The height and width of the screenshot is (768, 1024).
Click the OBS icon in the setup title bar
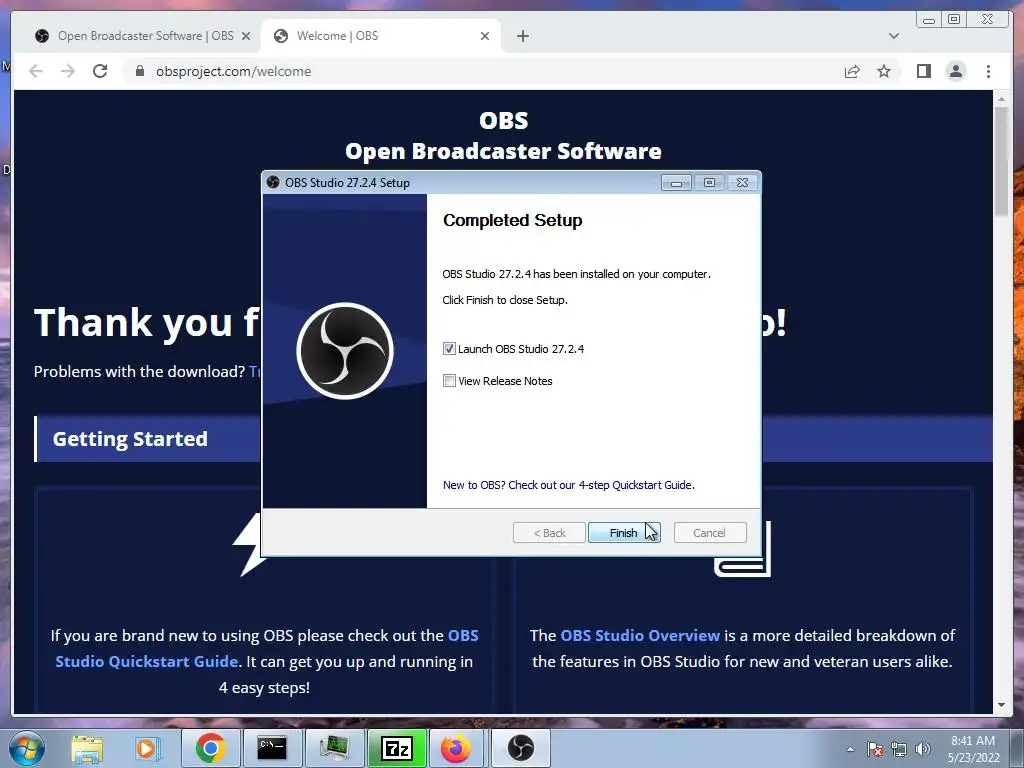point(273,182)
